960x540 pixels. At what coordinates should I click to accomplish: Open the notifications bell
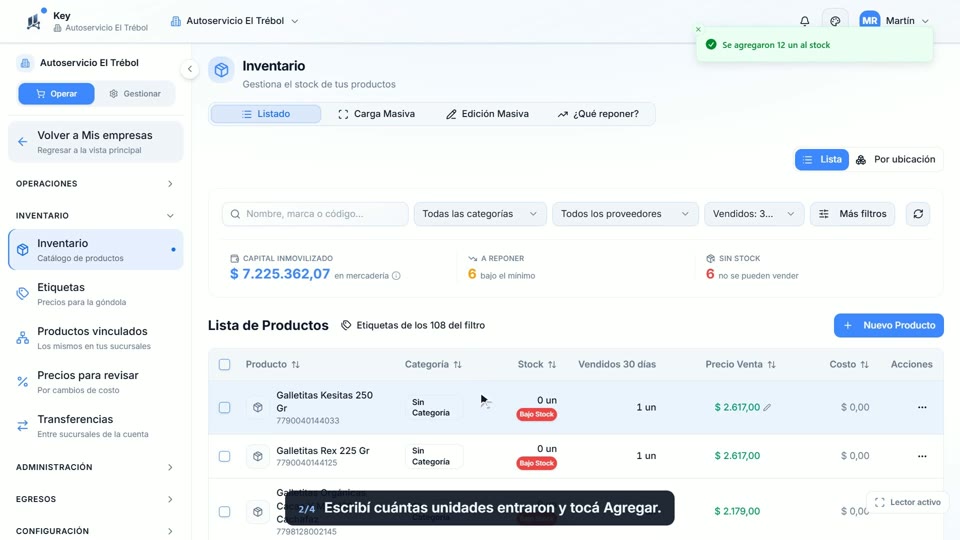point(804,21)
